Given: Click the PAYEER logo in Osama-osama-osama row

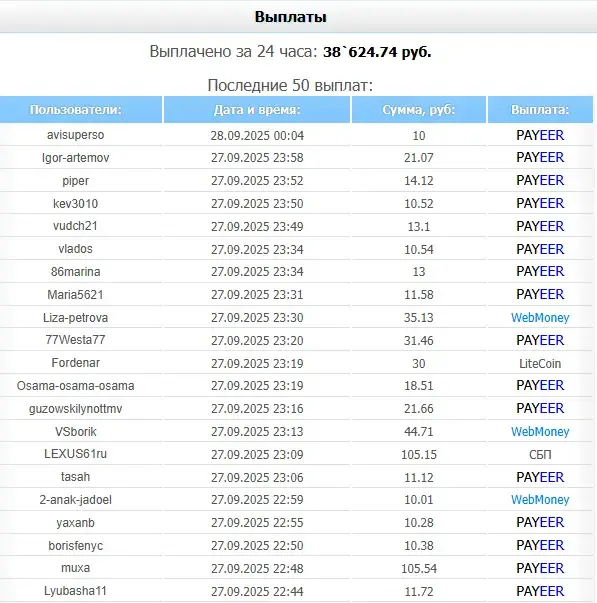Looking at the screenshot, I should pyautogui.click(x=540, y=385).
